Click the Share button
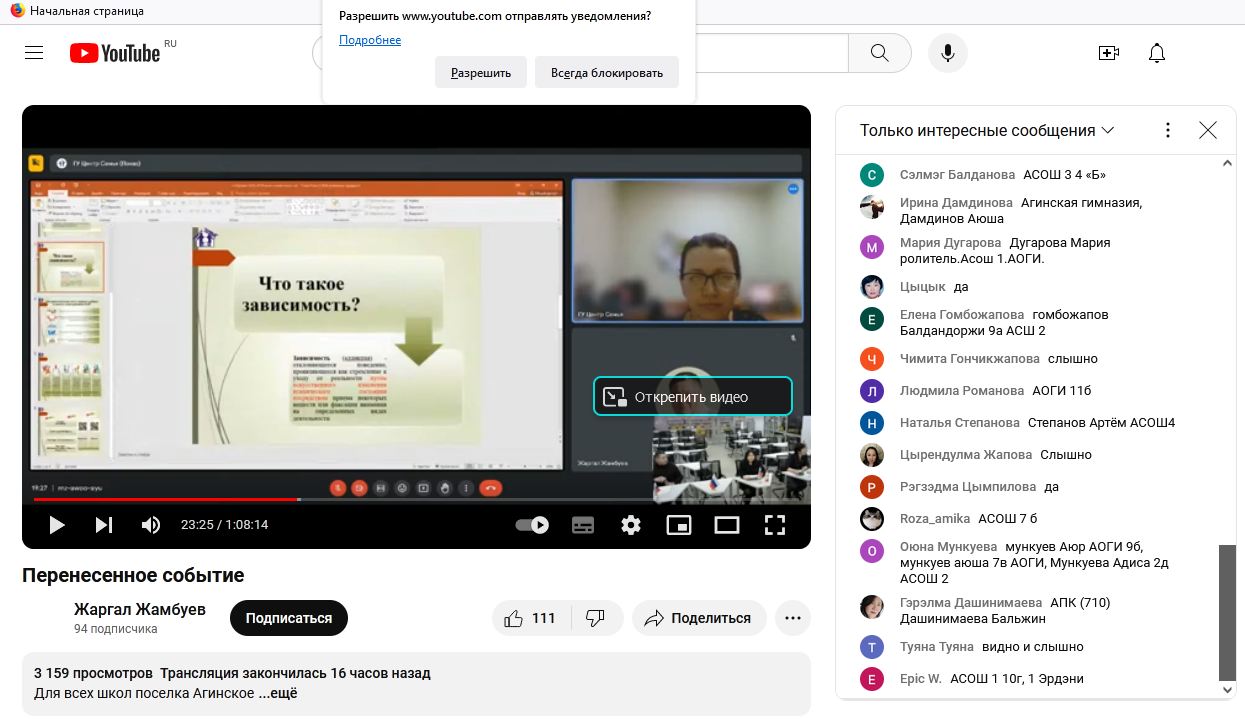The height and width of the screenshot is (719, 1245). click(x=698, y=618)
